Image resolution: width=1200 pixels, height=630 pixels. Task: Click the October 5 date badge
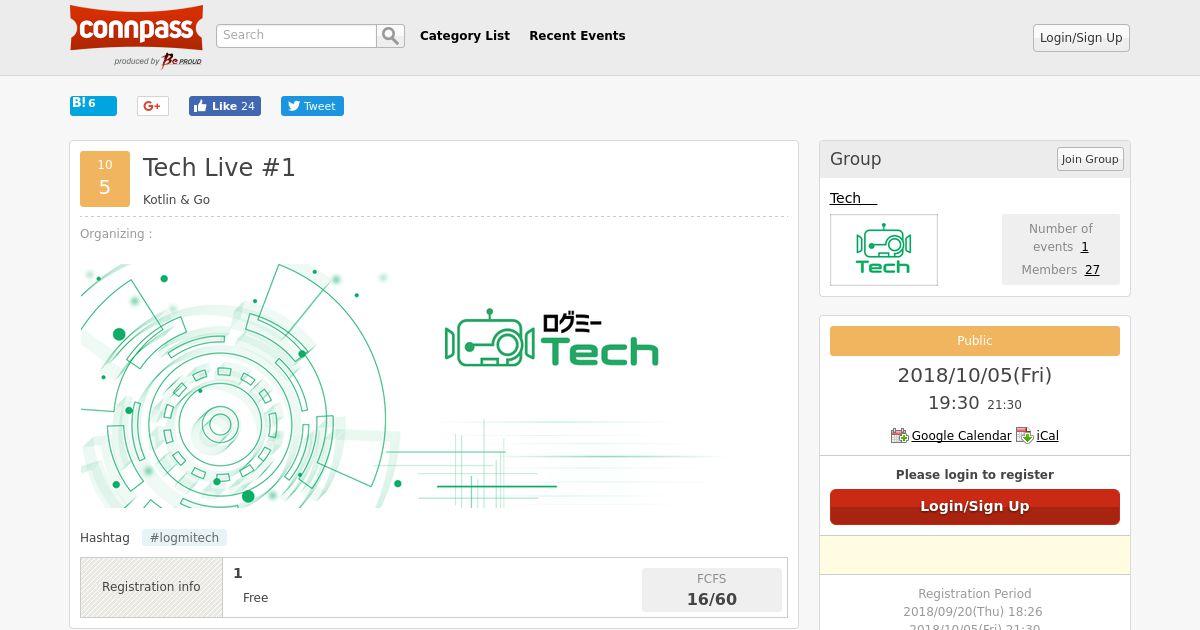point(105,179)
